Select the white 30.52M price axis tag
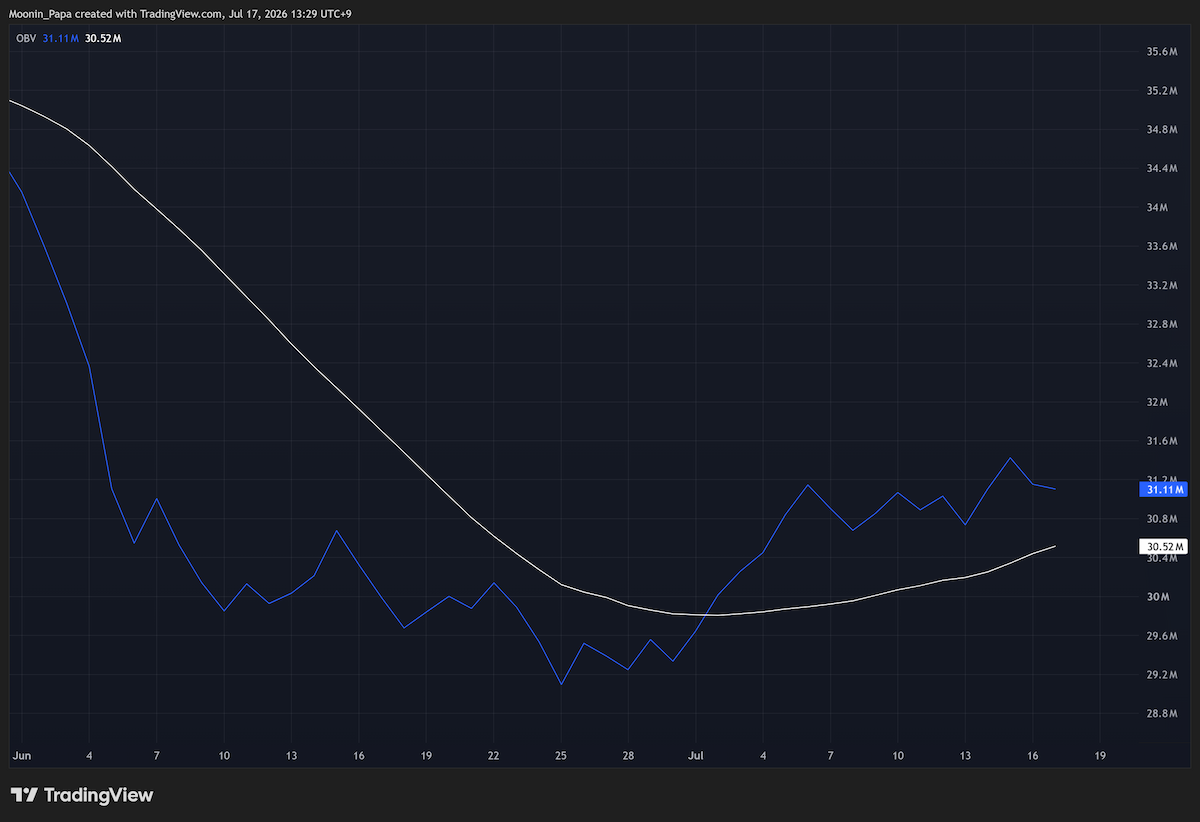 1163,547
